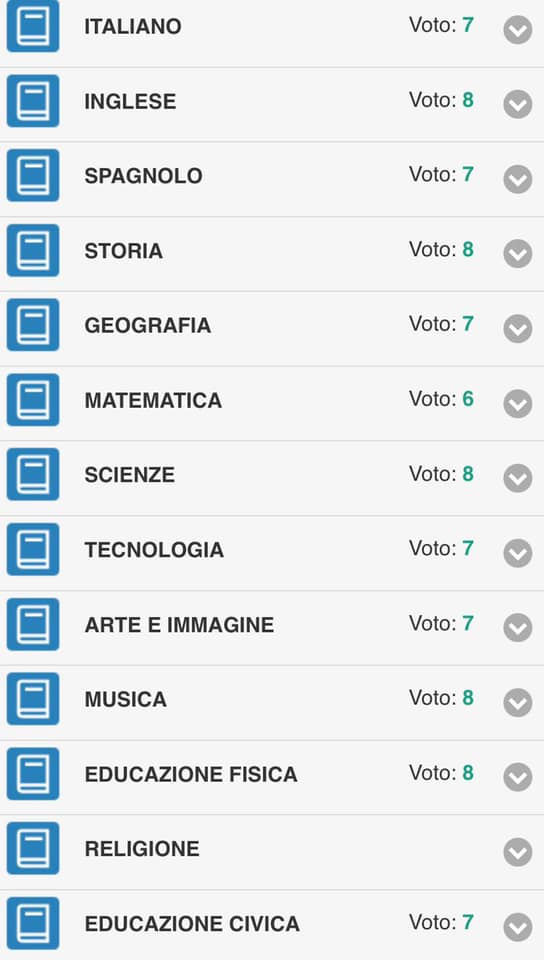The image size is (544, 960).
Task: Click the MATEMATICA book icon
Action: 33,400
